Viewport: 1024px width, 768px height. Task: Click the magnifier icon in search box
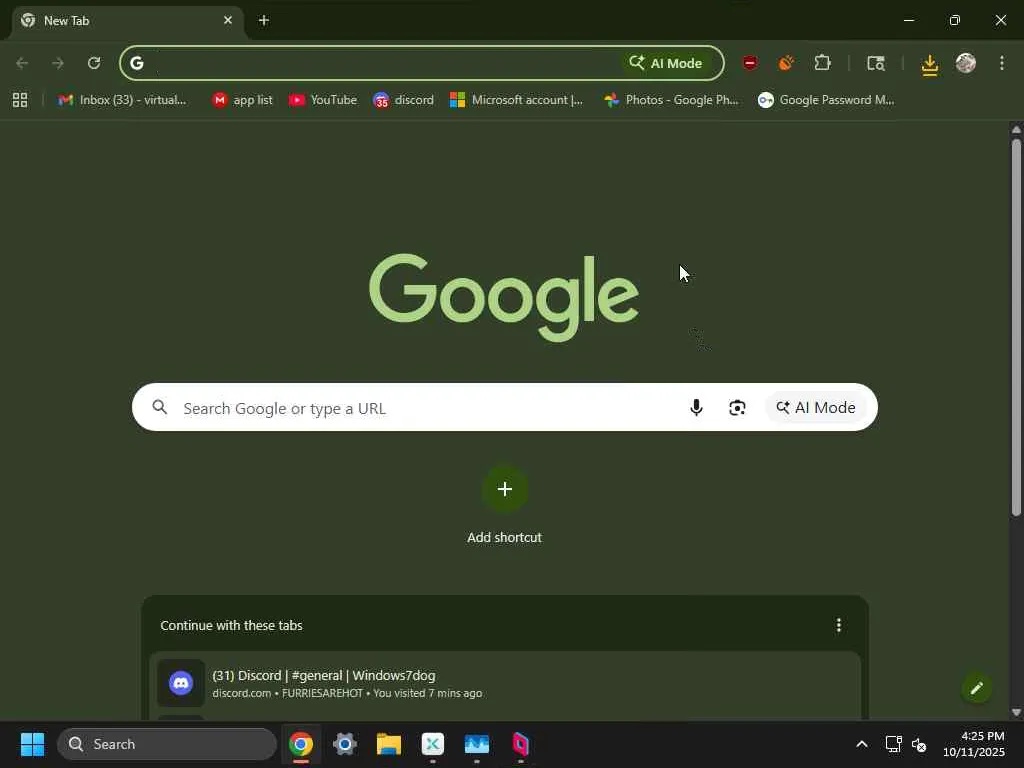click(160, 408)
